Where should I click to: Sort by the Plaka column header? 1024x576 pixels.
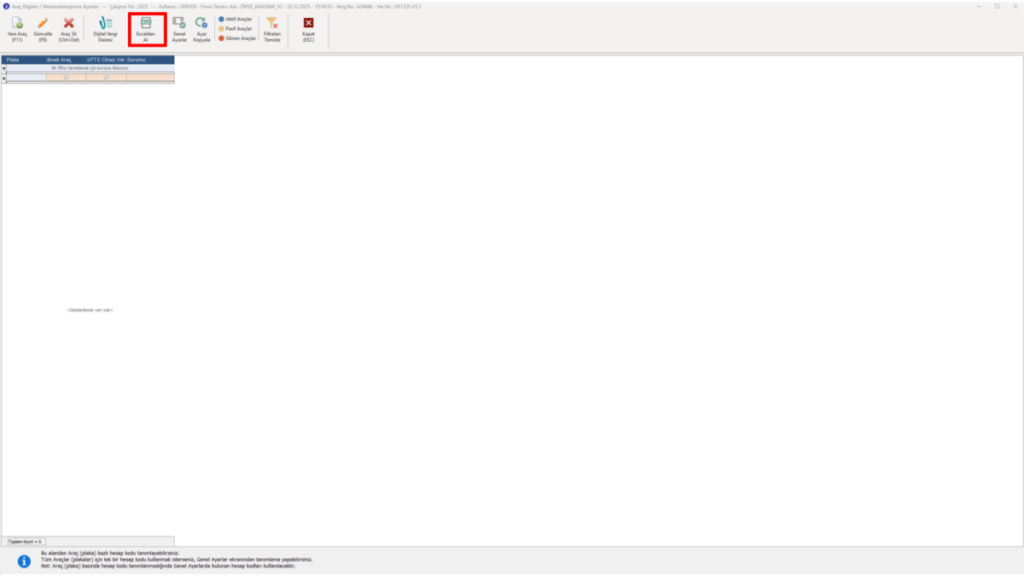(25, 59)
